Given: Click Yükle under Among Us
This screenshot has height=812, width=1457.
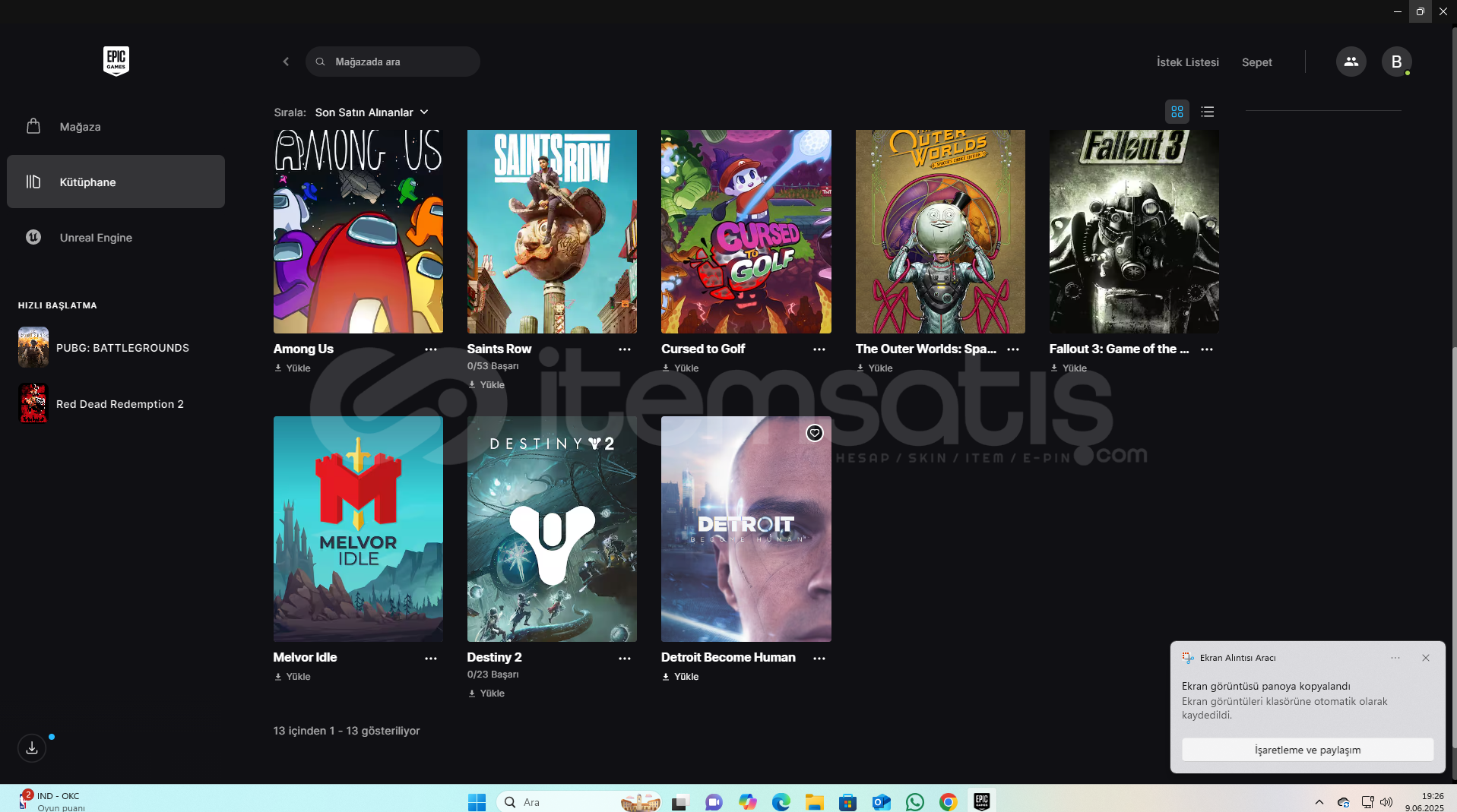Looking at the screenshot, I should tap(293, 368).
